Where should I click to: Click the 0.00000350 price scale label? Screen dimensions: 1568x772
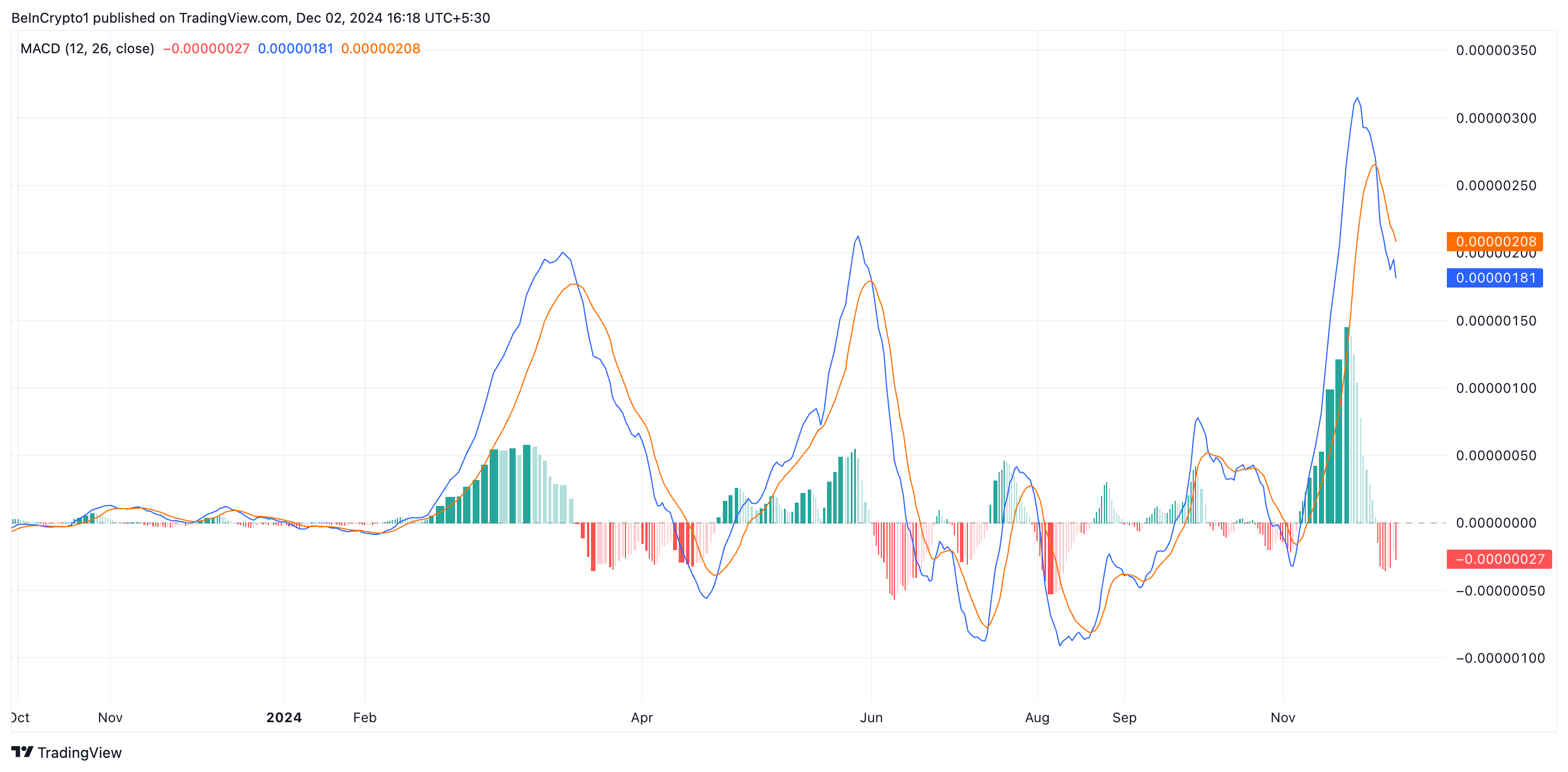(1496, 50)
